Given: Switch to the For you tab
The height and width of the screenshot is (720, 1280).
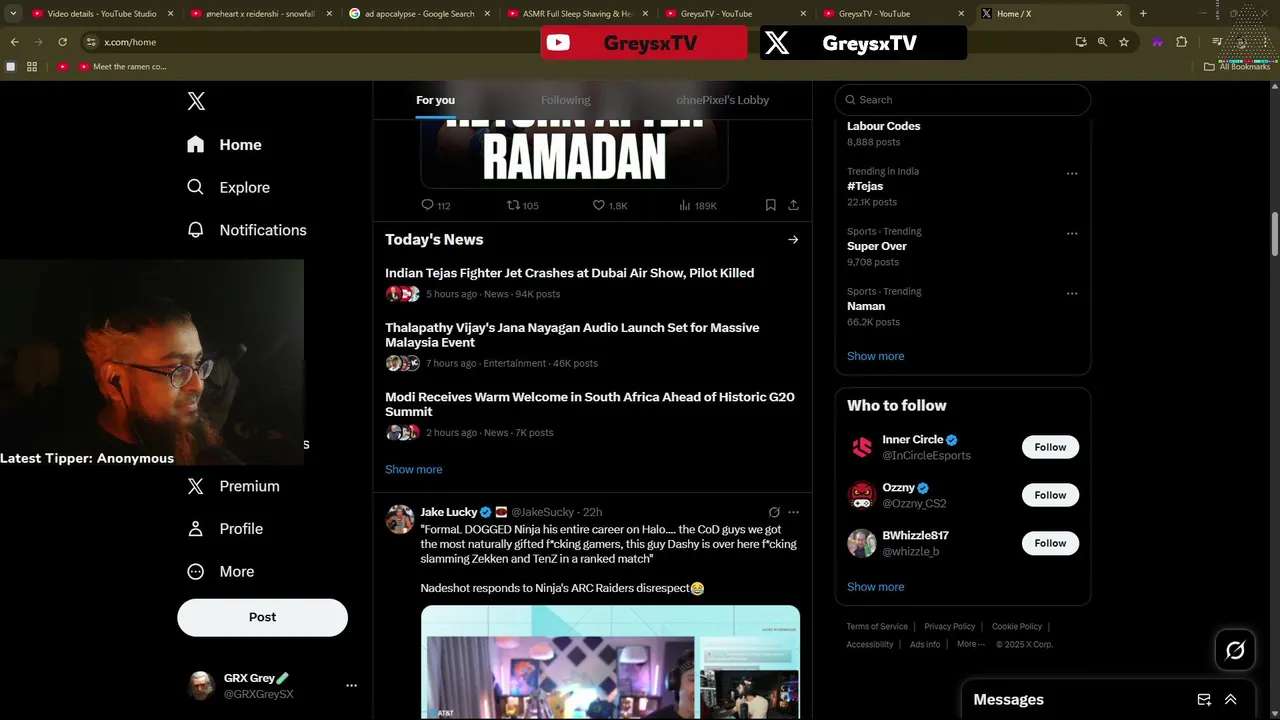Looking at the screenshot, I should (x=435, y=100).
